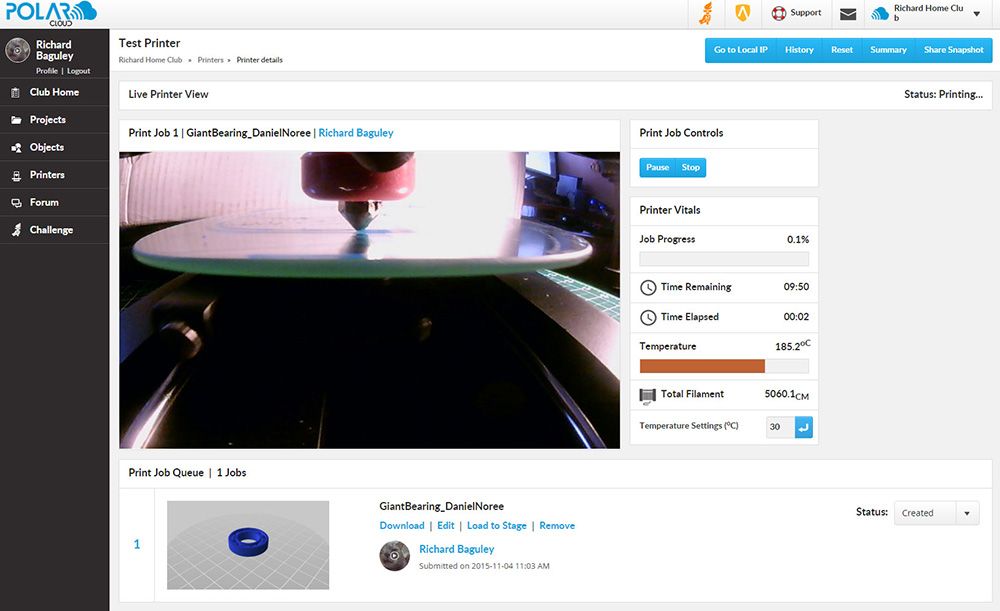
Task: Download the GiantBearing_DanielNoree job
Action: pos(402,526)
